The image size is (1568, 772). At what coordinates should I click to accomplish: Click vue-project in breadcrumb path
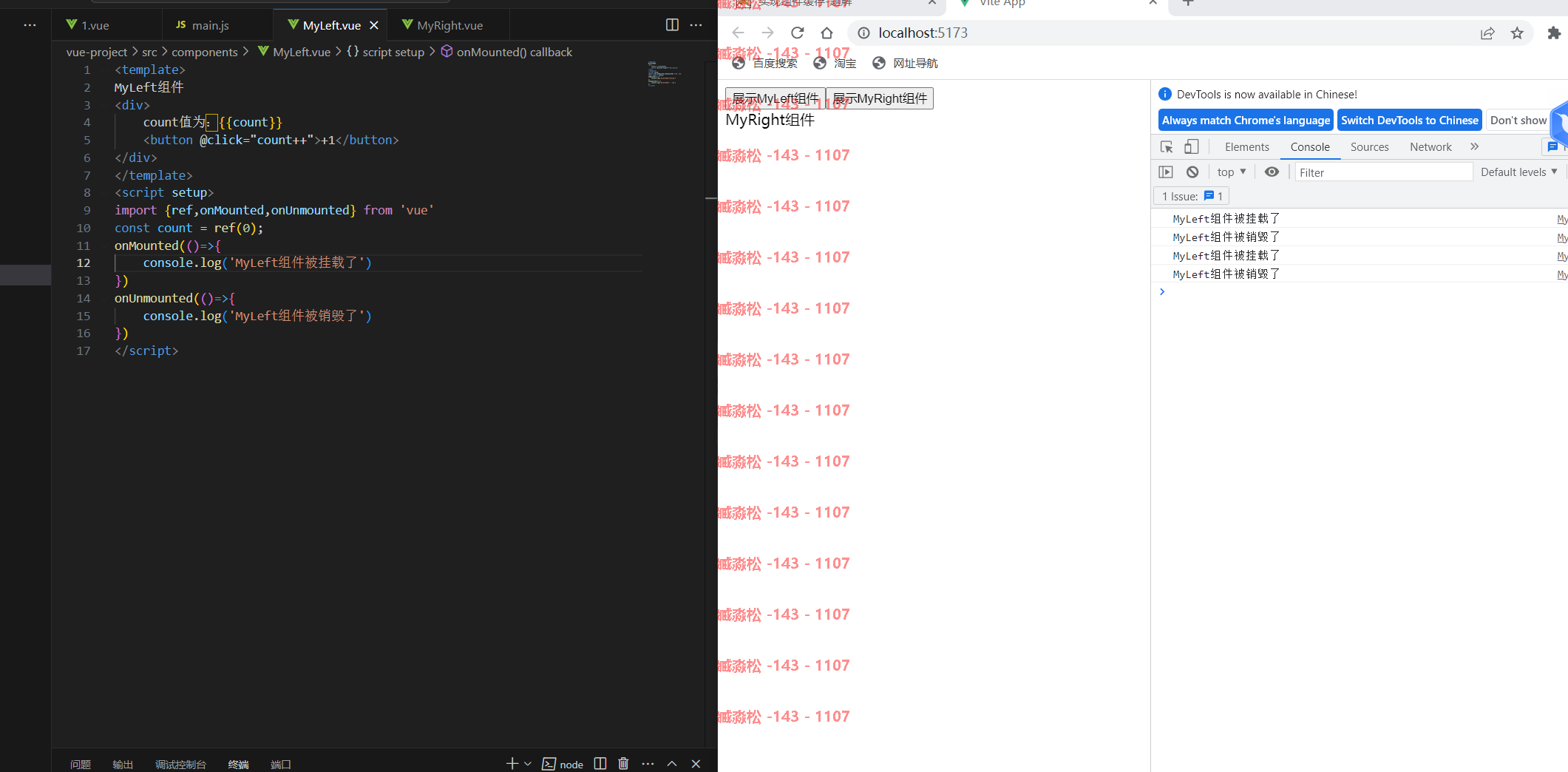coord(97,52)
